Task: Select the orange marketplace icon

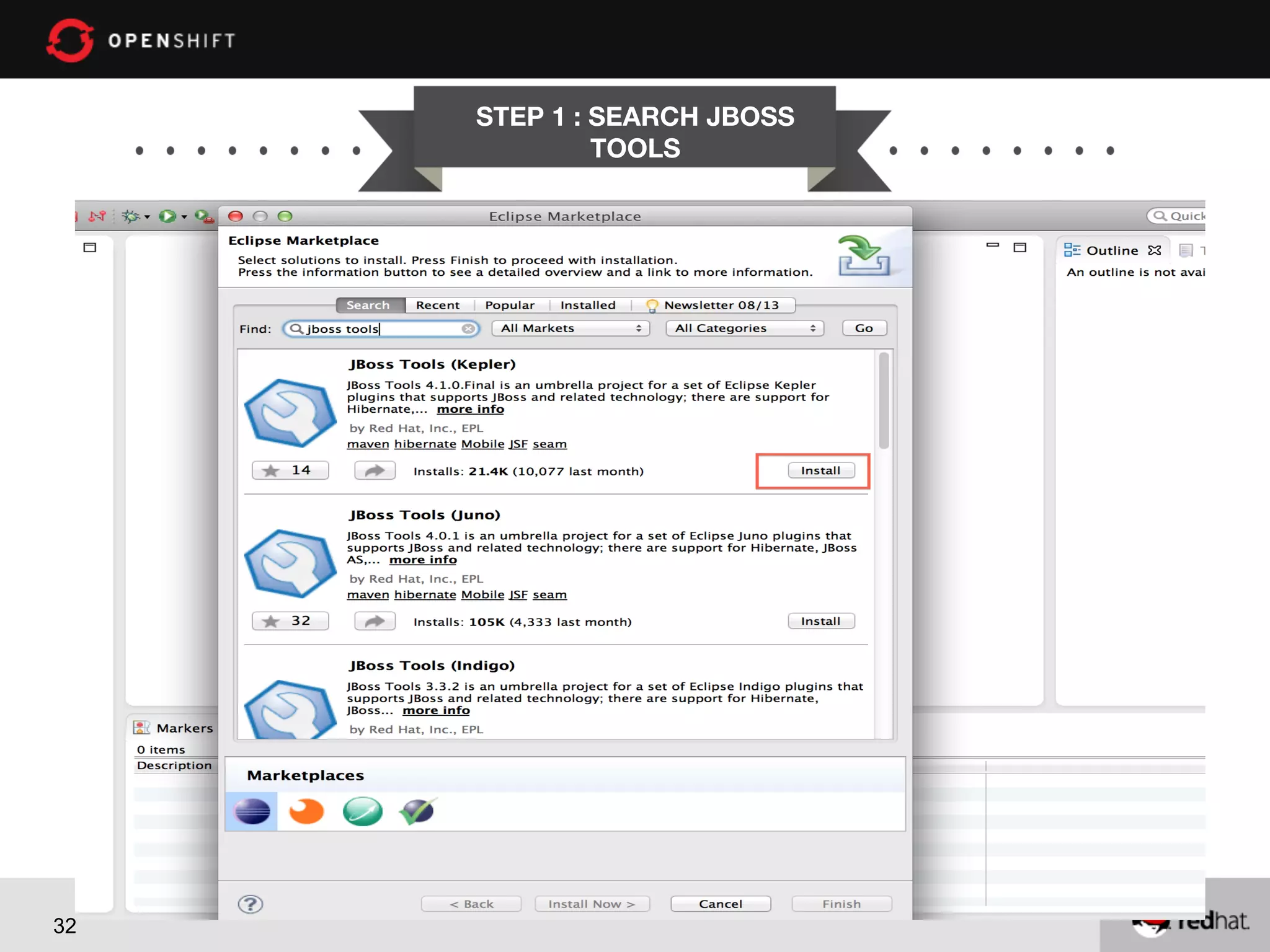Action: (x=306, y=811)
